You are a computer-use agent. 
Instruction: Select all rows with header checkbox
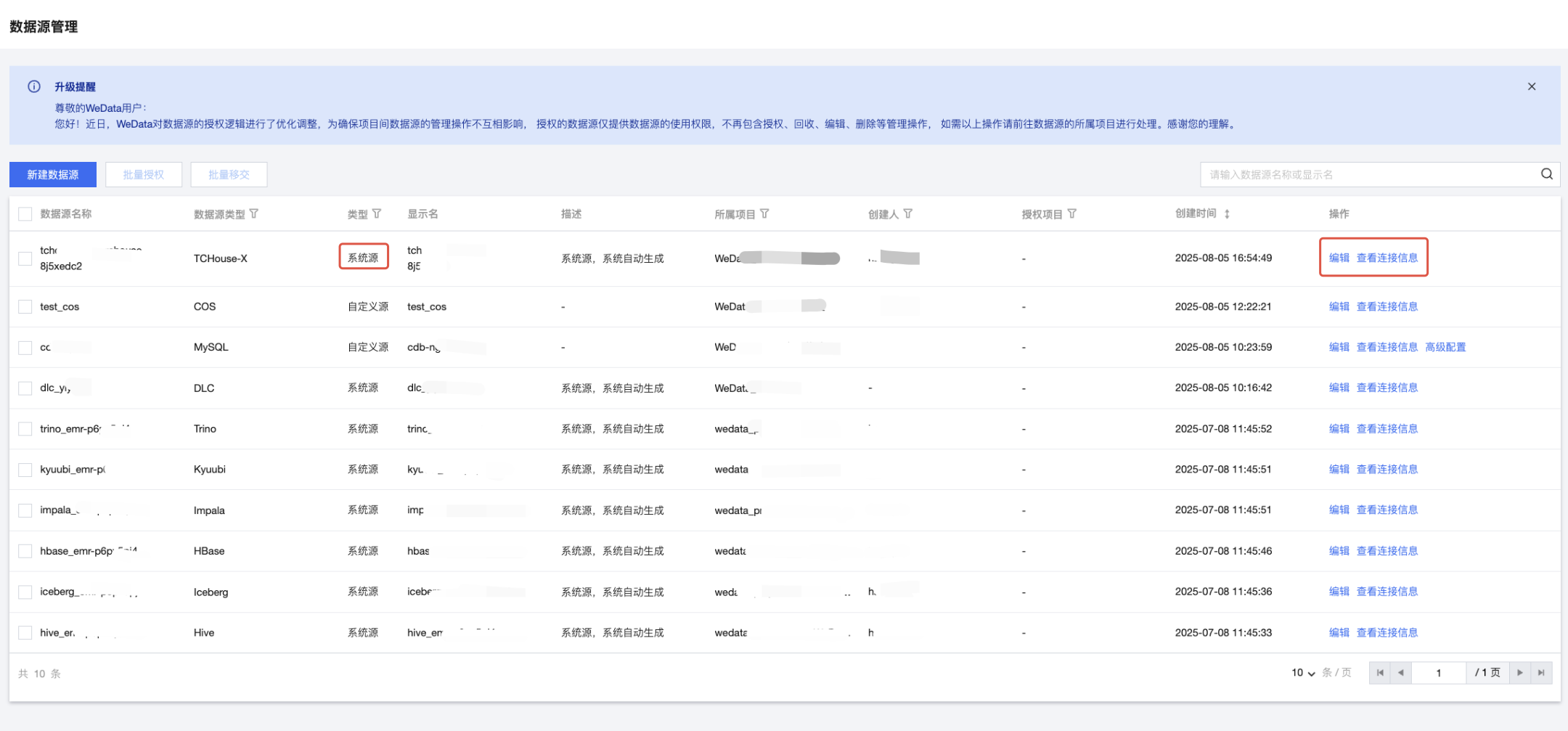25,214
